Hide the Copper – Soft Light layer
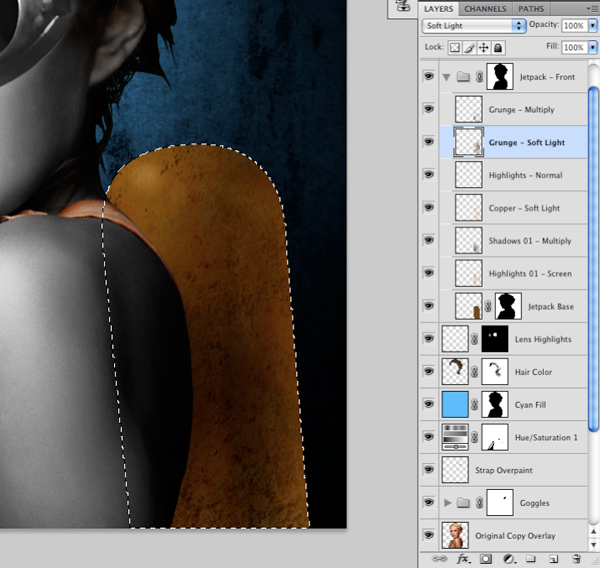This screenshot has width=600, height=568. (429, 207)
